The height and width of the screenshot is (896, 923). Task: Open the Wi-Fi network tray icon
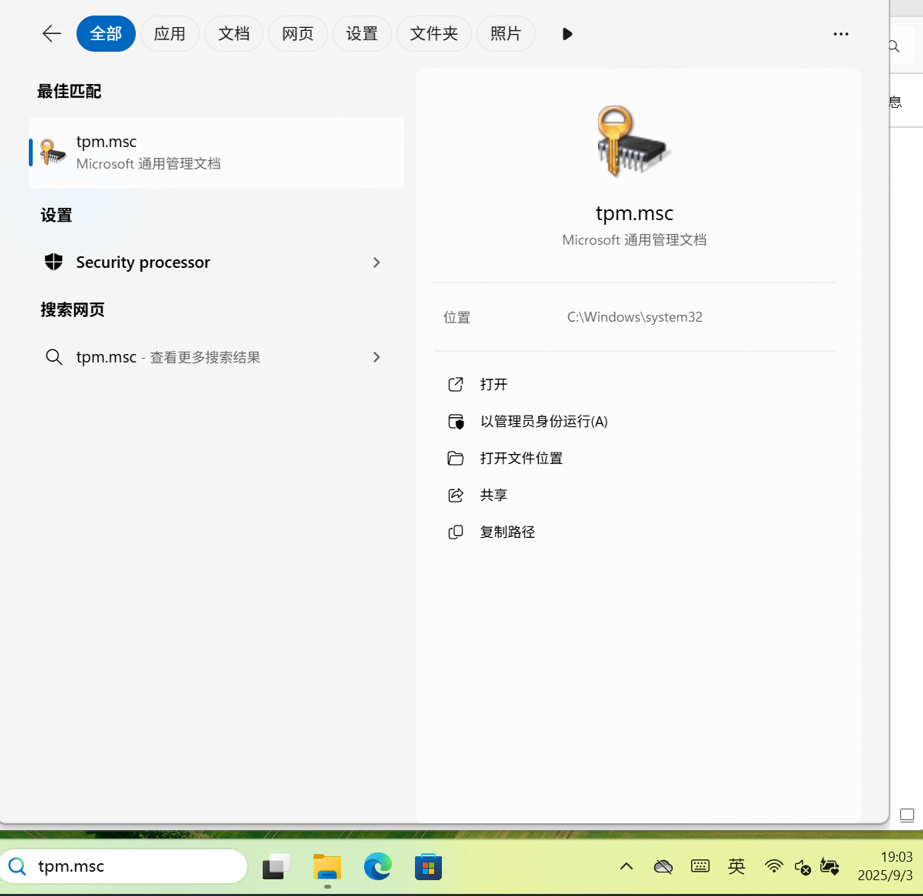773,867
